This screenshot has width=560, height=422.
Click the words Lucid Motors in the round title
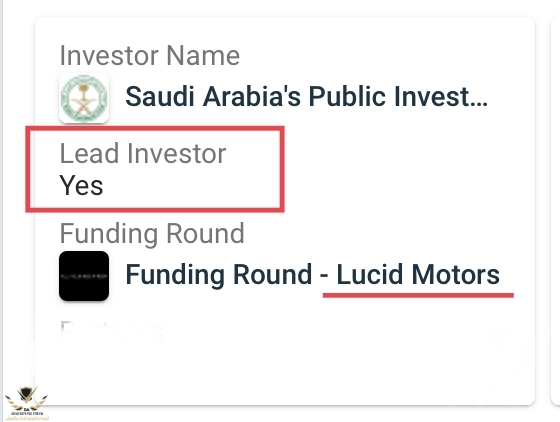[418, 274]
